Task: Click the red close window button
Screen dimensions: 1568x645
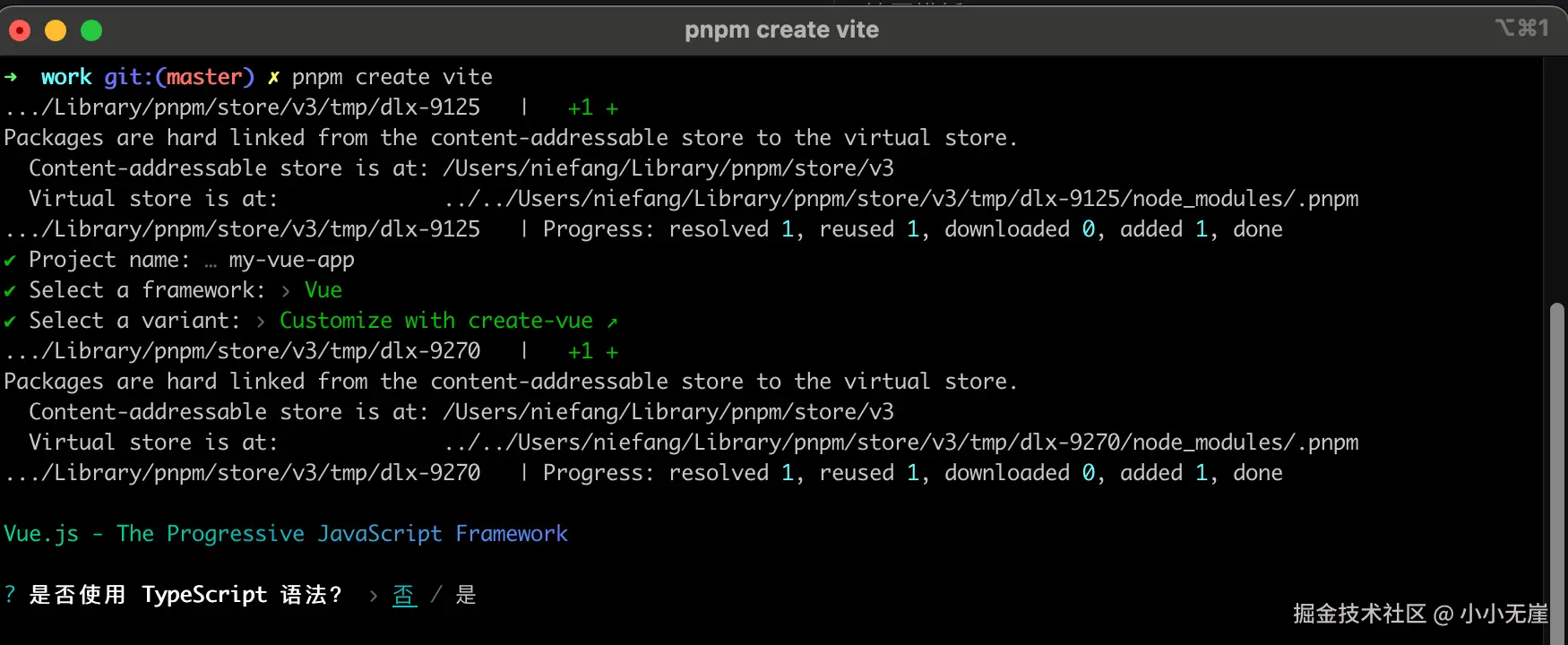Action: (20, 30)
